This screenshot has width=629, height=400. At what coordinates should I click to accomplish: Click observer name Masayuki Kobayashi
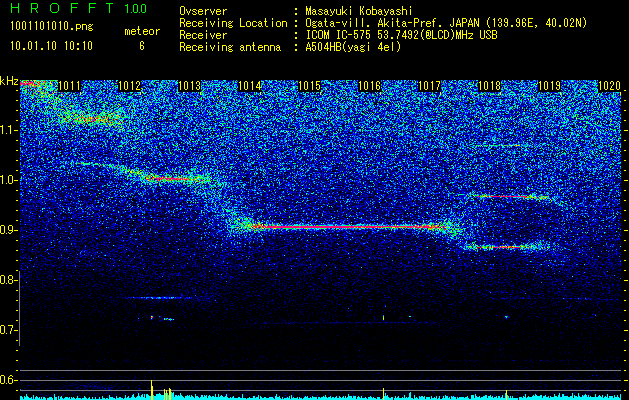coord(359,11)
